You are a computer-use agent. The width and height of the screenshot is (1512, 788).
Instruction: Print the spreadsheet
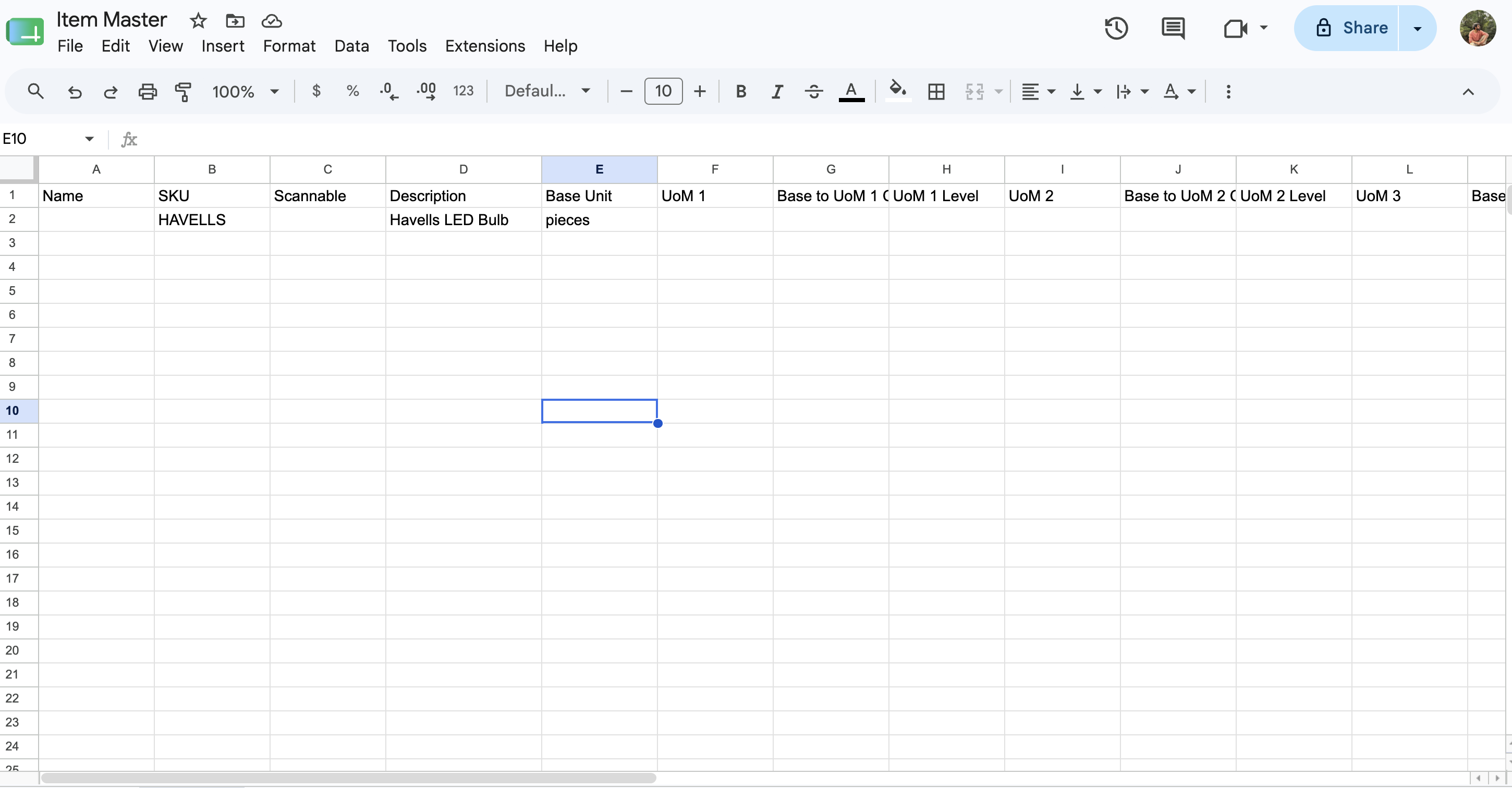tap(148, 92)
